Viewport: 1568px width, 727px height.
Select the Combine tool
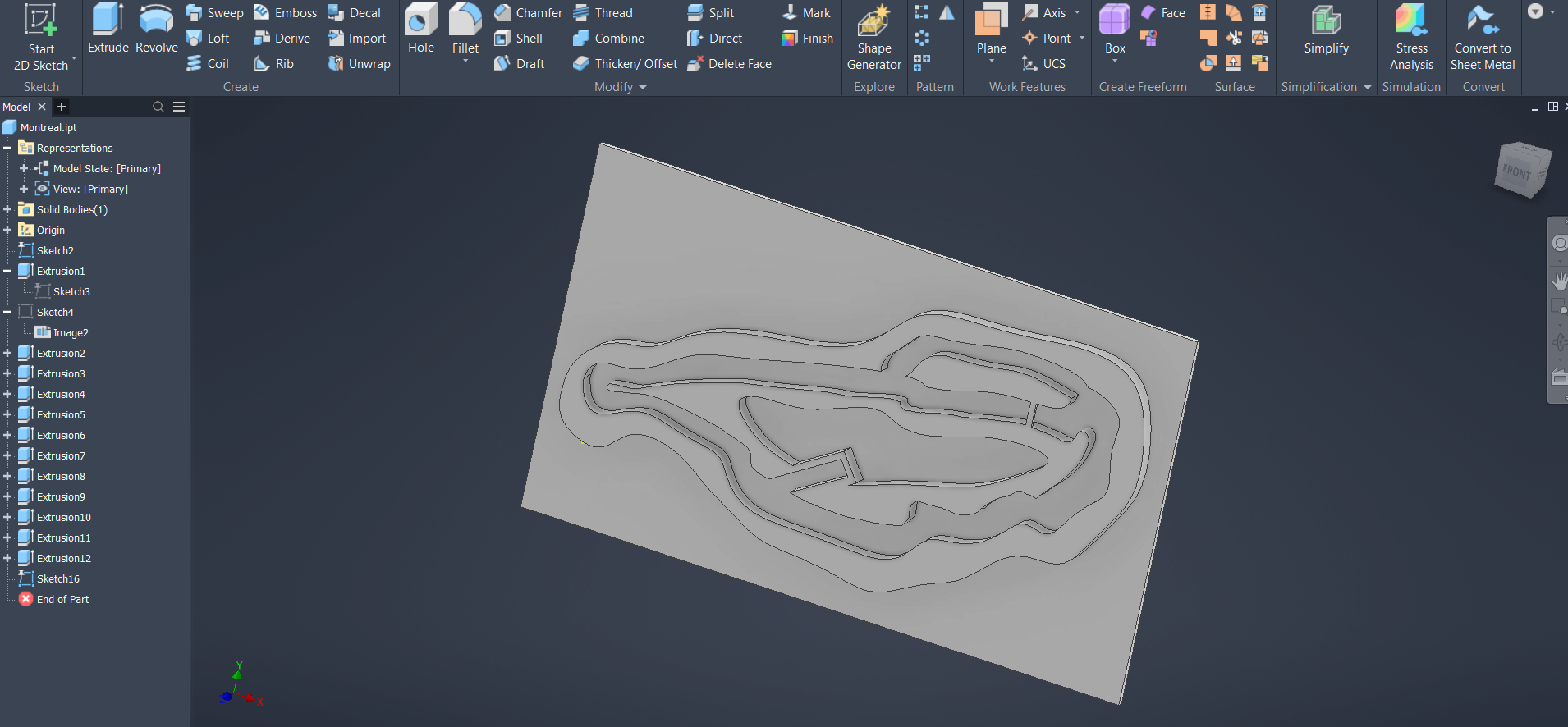(x=608, y=39)
